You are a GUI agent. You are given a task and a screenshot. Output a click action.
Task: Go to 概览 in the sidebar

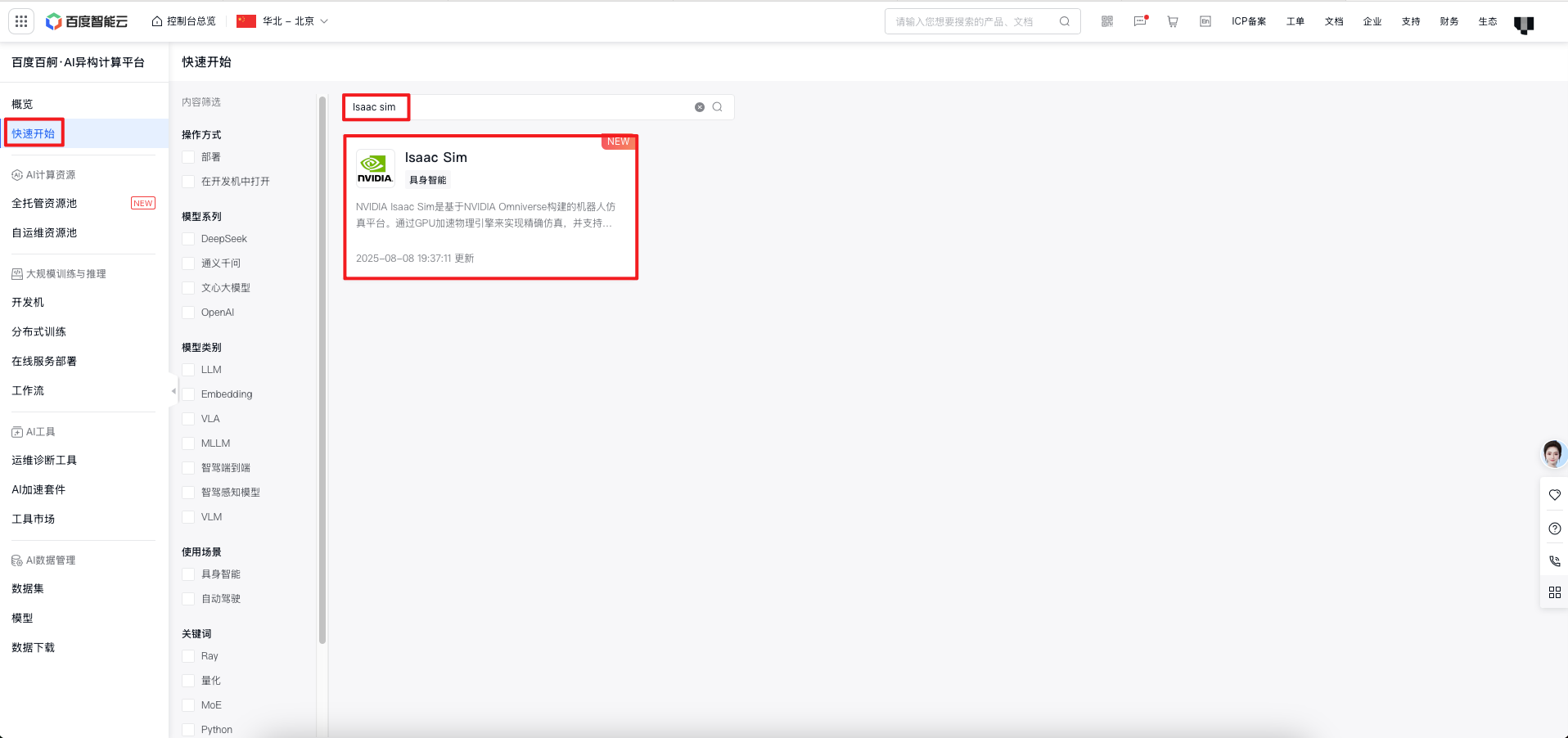(22, 104)
